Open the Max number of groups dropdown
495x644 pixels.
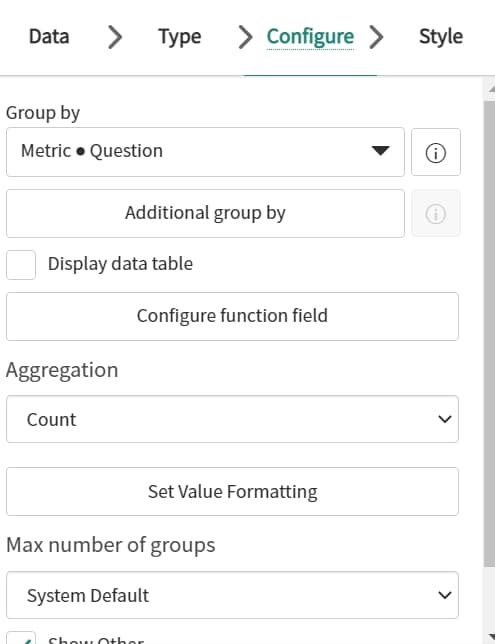(x=233, y=595)
